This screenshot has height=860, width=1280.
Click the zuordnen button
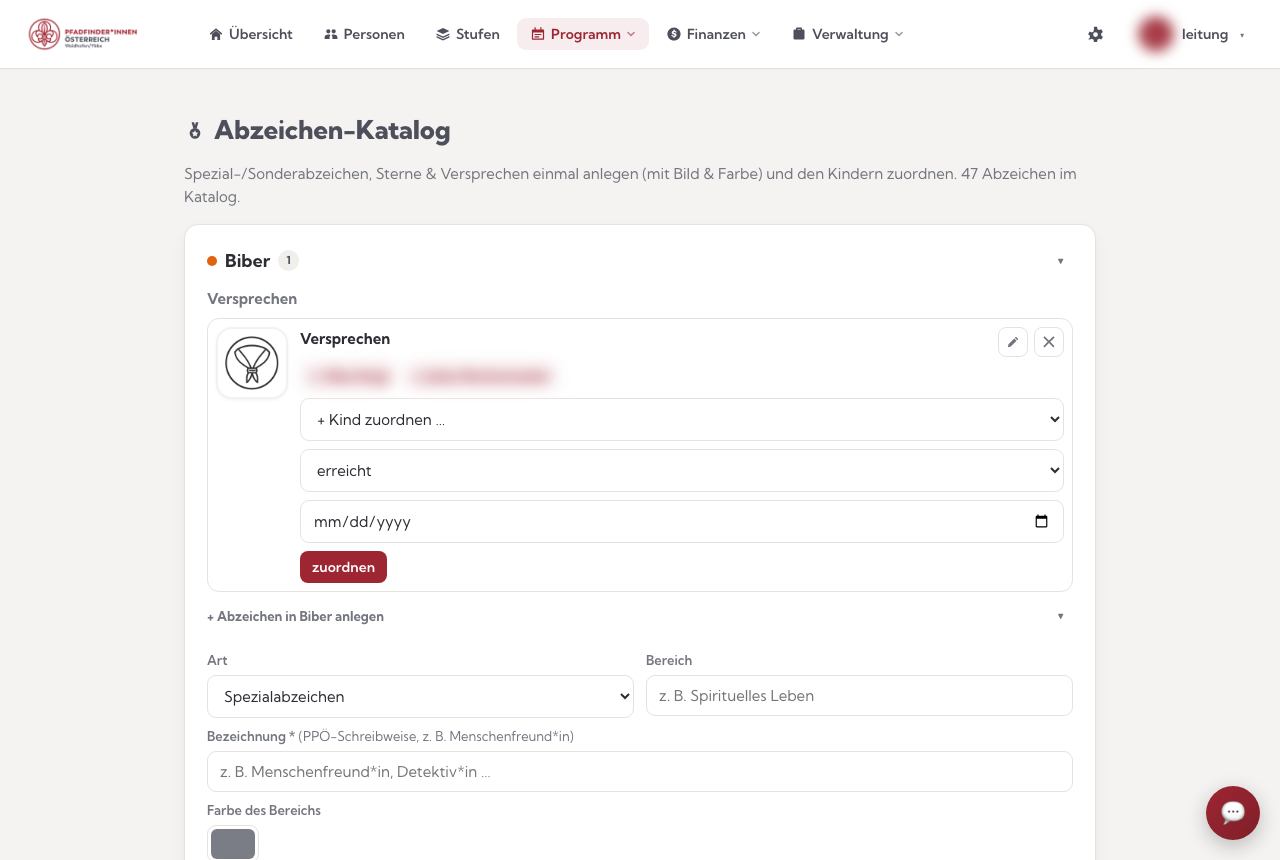343,567
